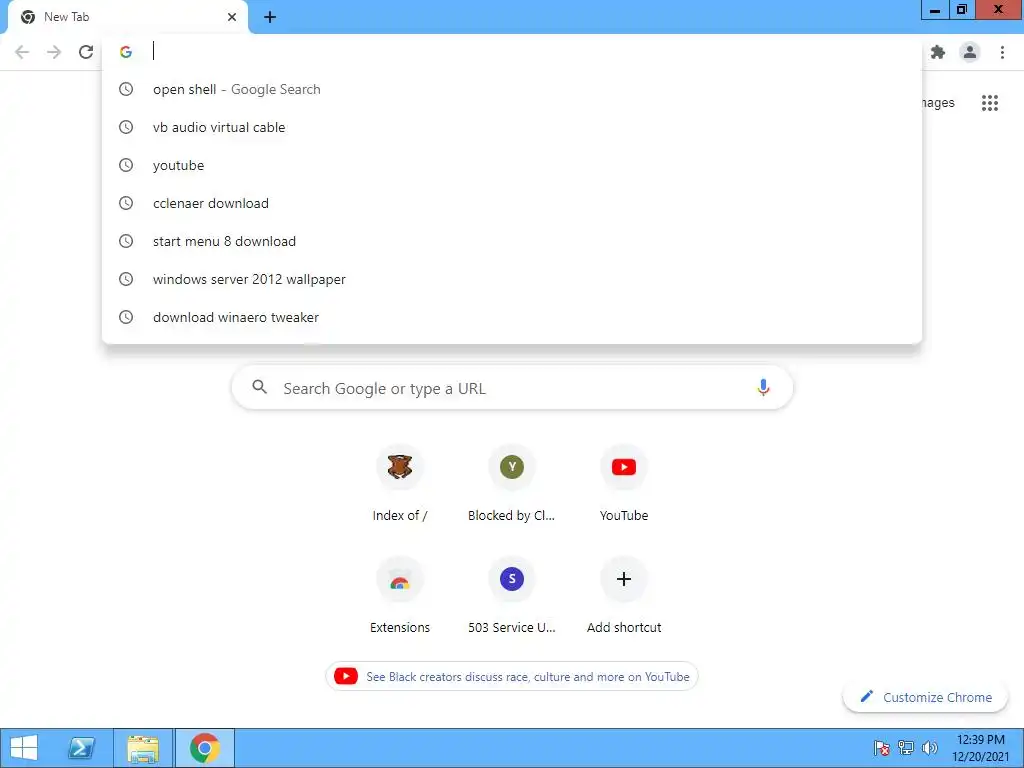
Task: Close the New Tab tab
Action: (x=232, y=17)
